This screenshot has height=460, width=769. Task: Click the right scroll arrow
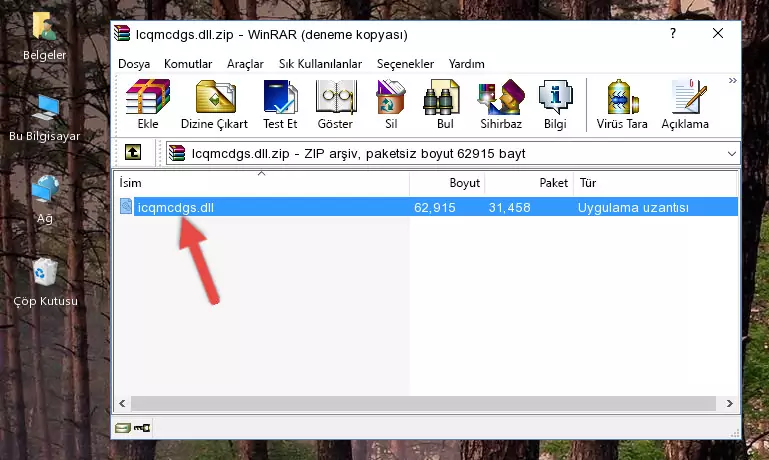point(730,403)
